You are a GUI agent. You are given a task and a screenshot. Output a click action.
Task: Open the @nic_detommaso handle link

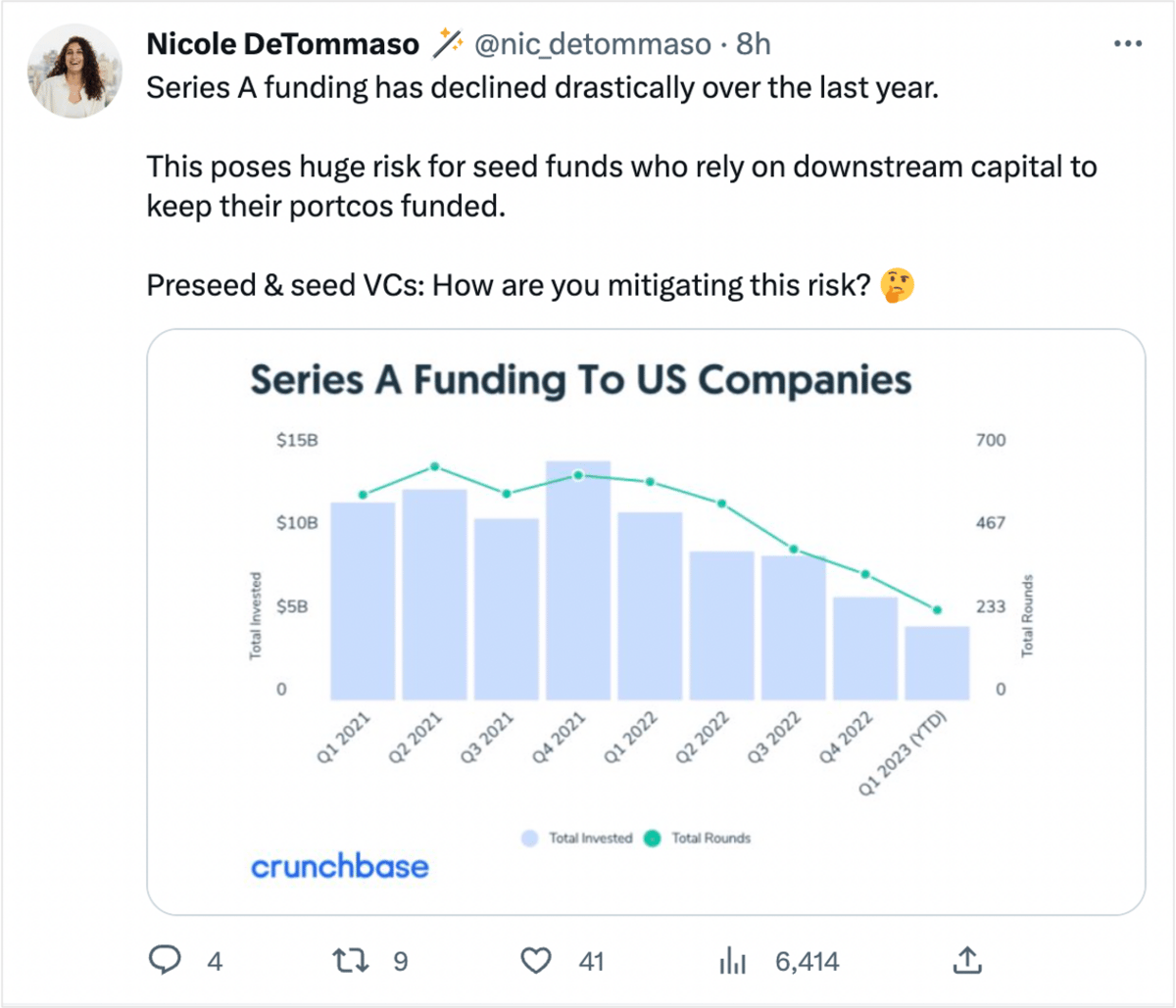(593, 44)
